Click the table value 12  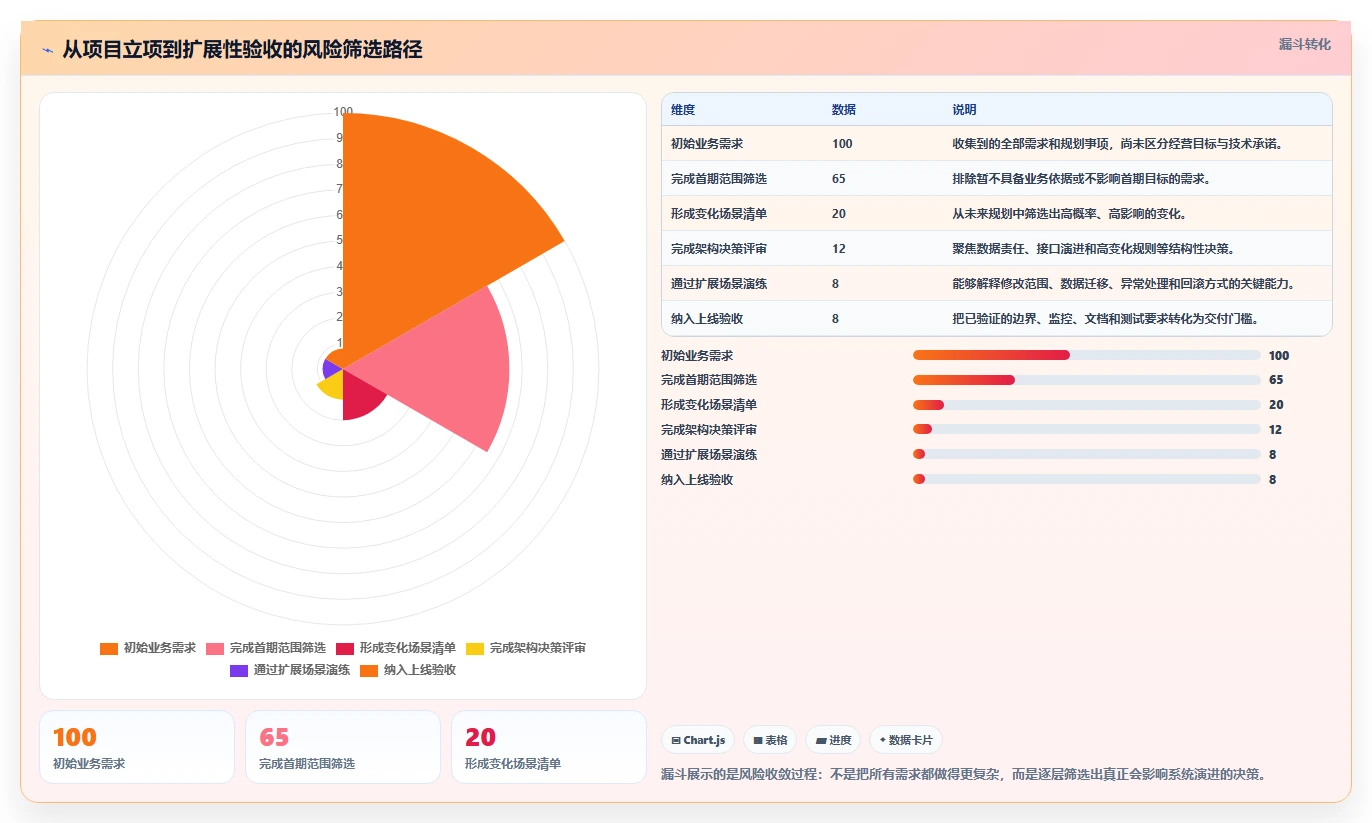point(838,249)
